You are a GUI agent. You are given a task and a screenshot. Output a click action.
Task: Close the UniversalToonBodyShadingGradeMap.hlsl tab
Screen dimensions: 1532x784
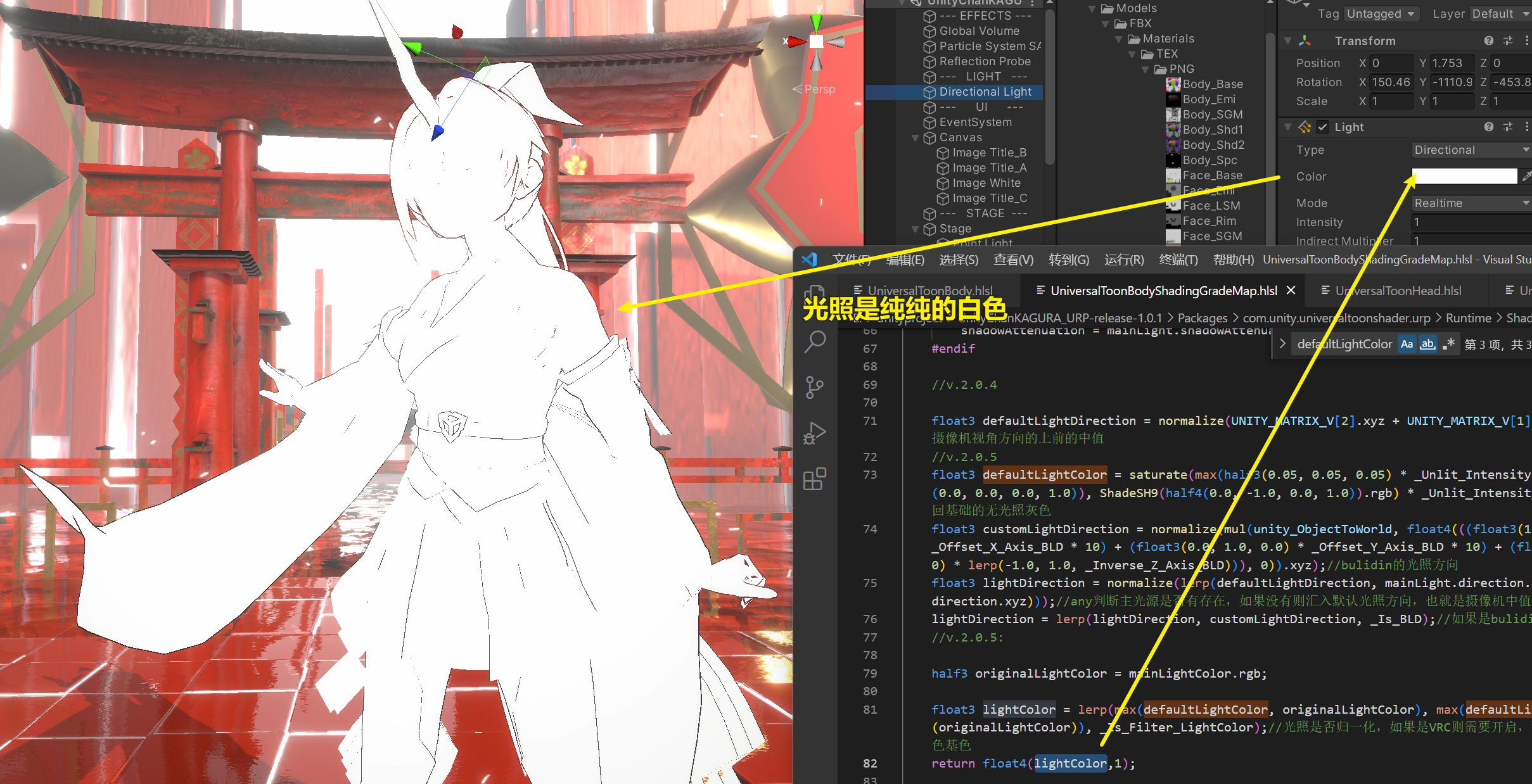(1291, 291)
